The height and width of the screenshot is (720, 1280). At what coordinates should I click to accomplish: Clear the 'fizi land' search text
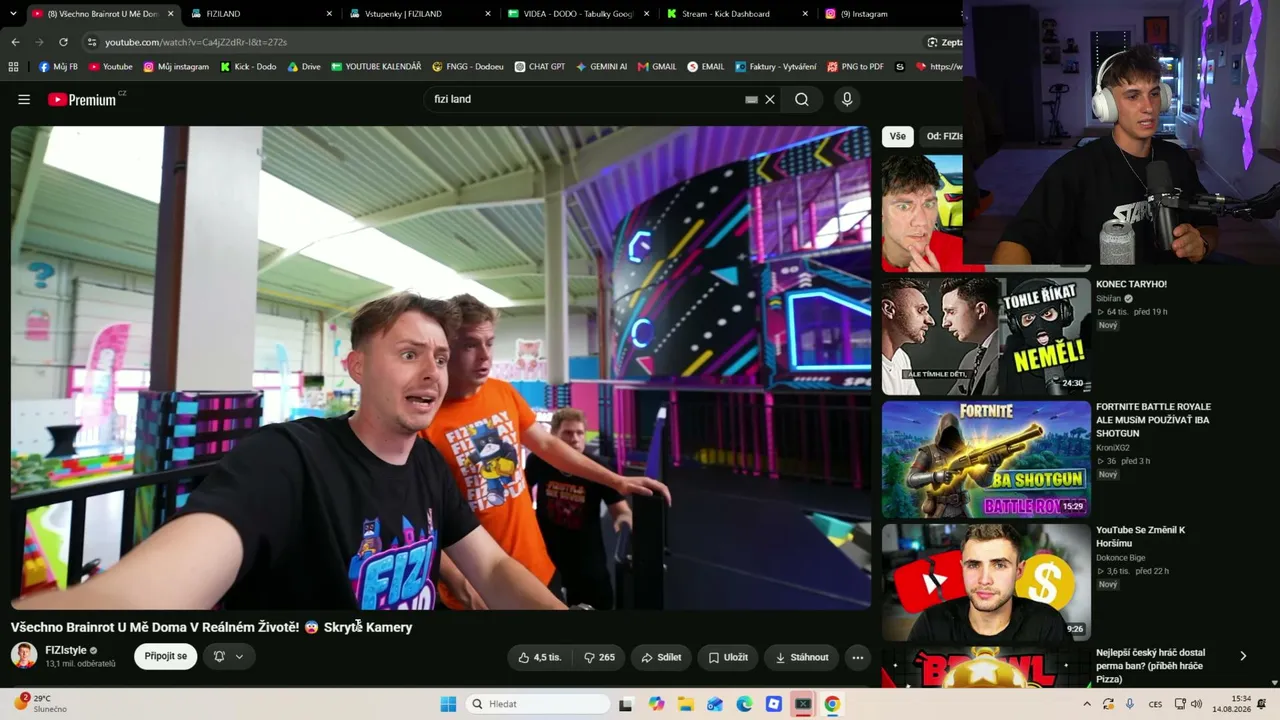tap(770, 99)
